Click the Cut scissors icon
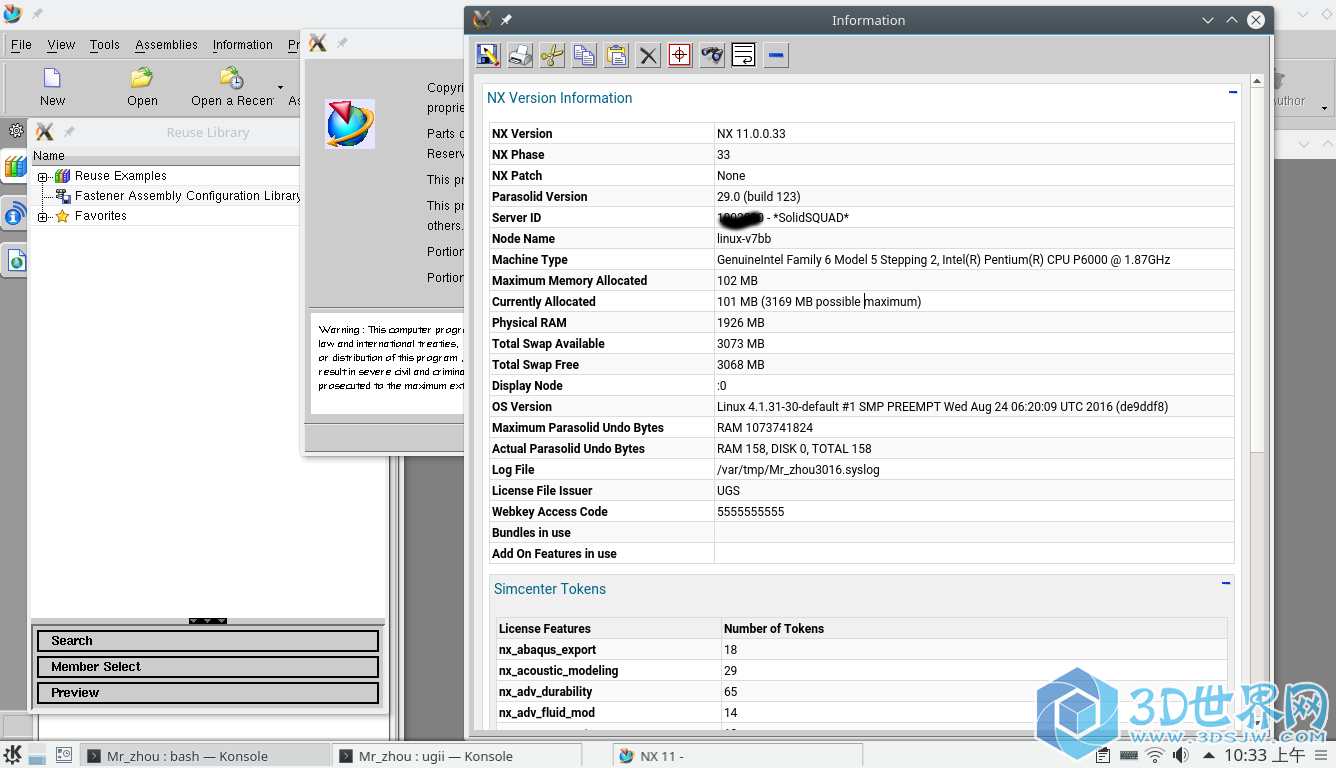1336x768 pixels. (552, 56)
